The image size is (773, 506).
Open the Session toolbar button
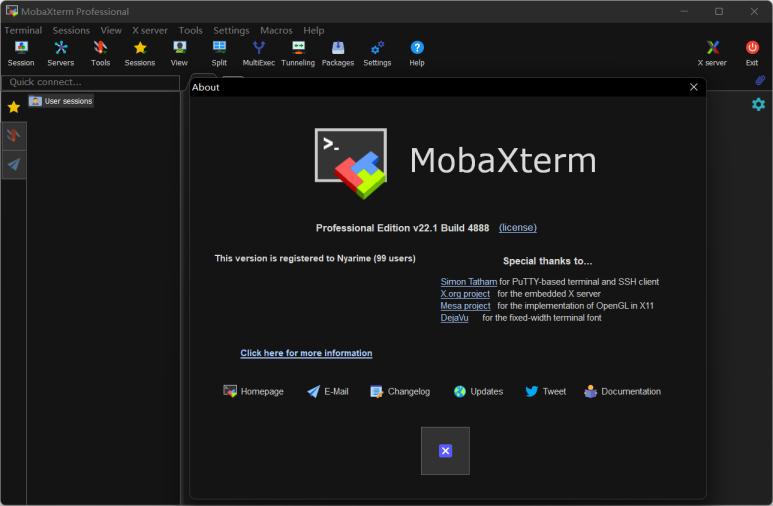point(21,53)
